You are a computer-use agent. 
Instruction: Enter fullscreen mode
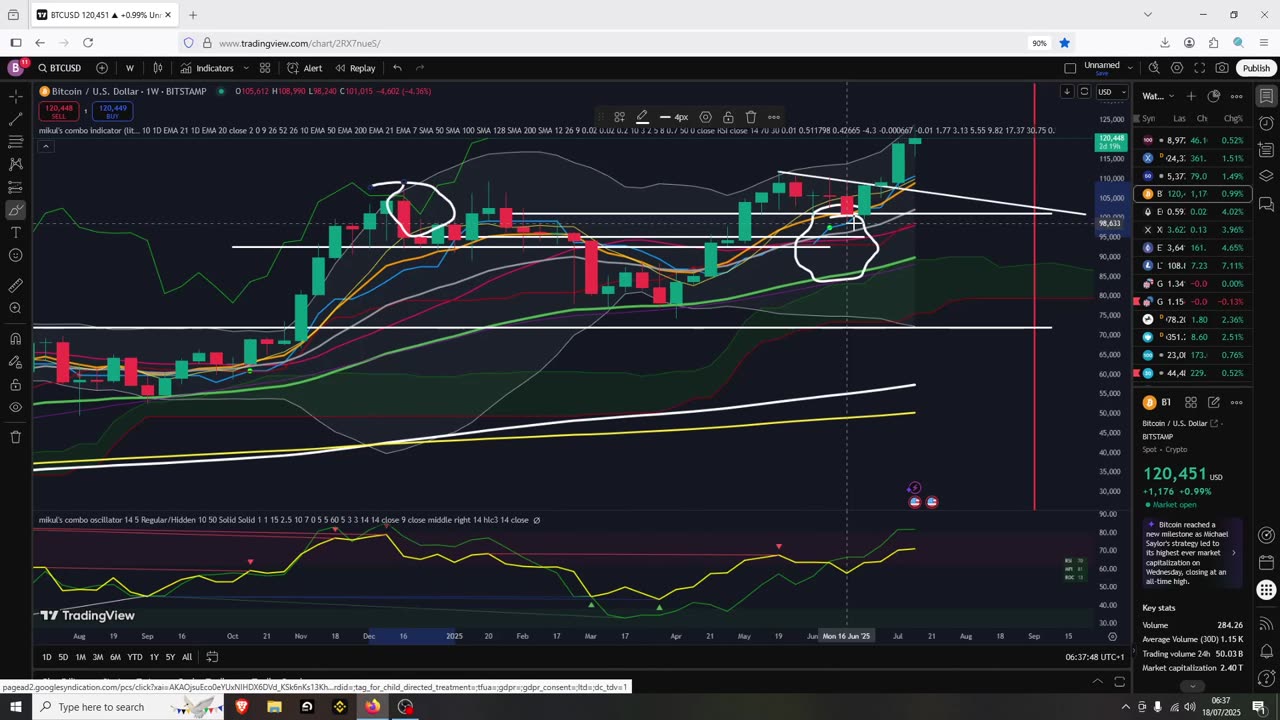point(1199,68)
